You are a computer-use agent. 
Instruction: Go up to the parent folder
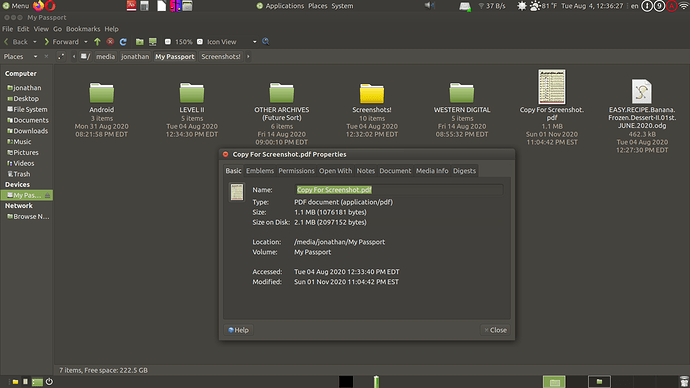pos(97,42)
